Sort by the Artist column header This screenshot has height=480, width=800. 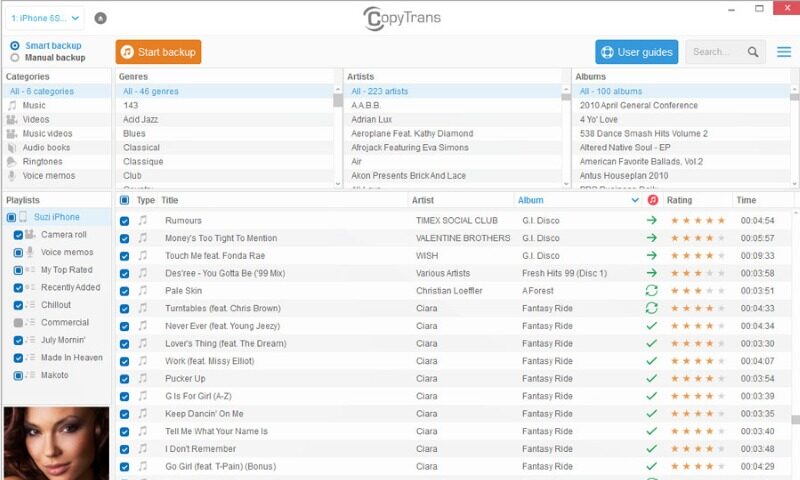[x=423, y=200]
